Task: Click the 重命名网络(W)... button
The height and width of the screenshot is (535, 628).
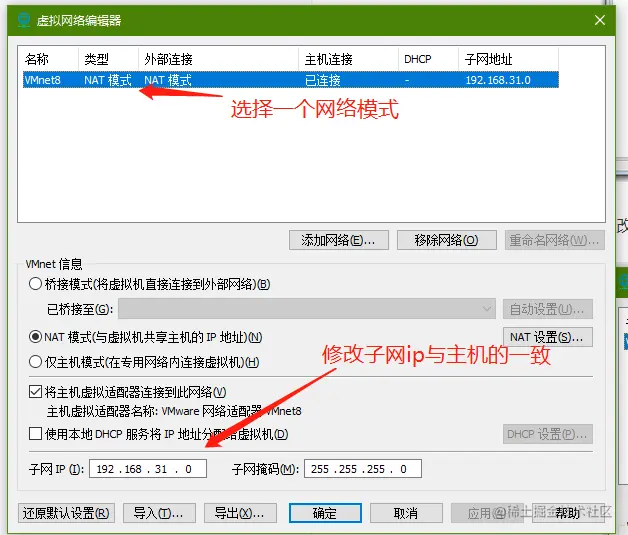Action: (x=555, y=240)
